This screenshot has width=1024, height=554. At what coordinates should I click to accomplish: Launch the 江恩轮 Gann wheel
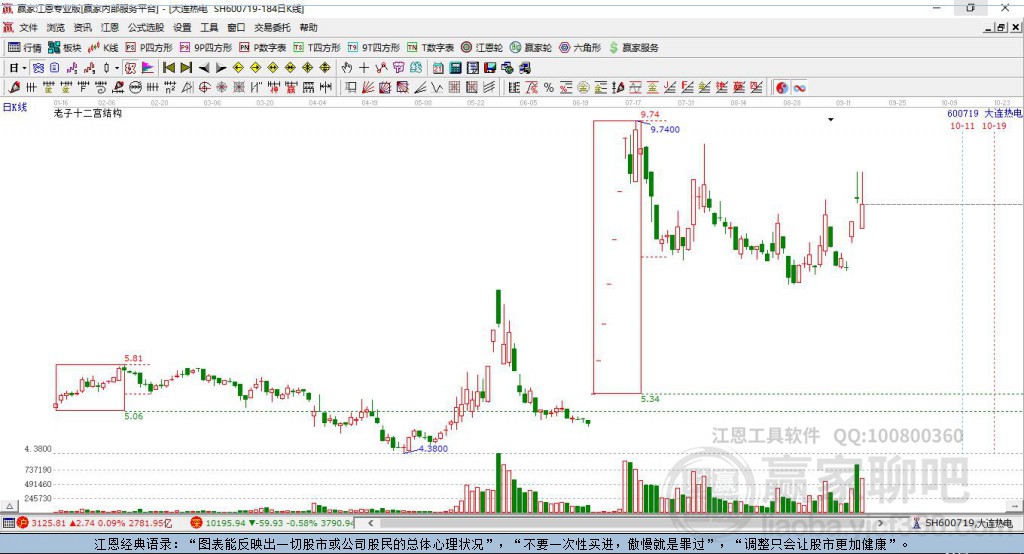point(482,48)
